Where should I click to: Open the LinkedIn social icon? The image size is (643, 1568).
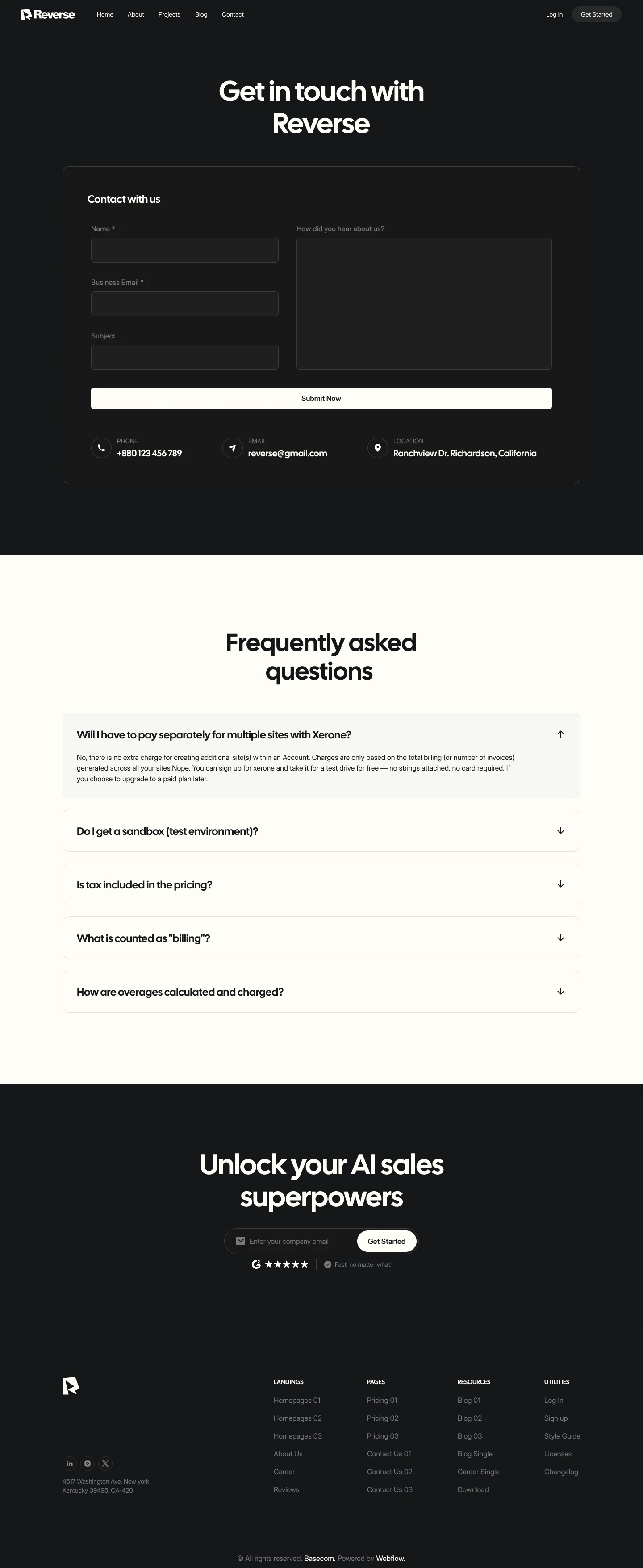(70, 1464)
